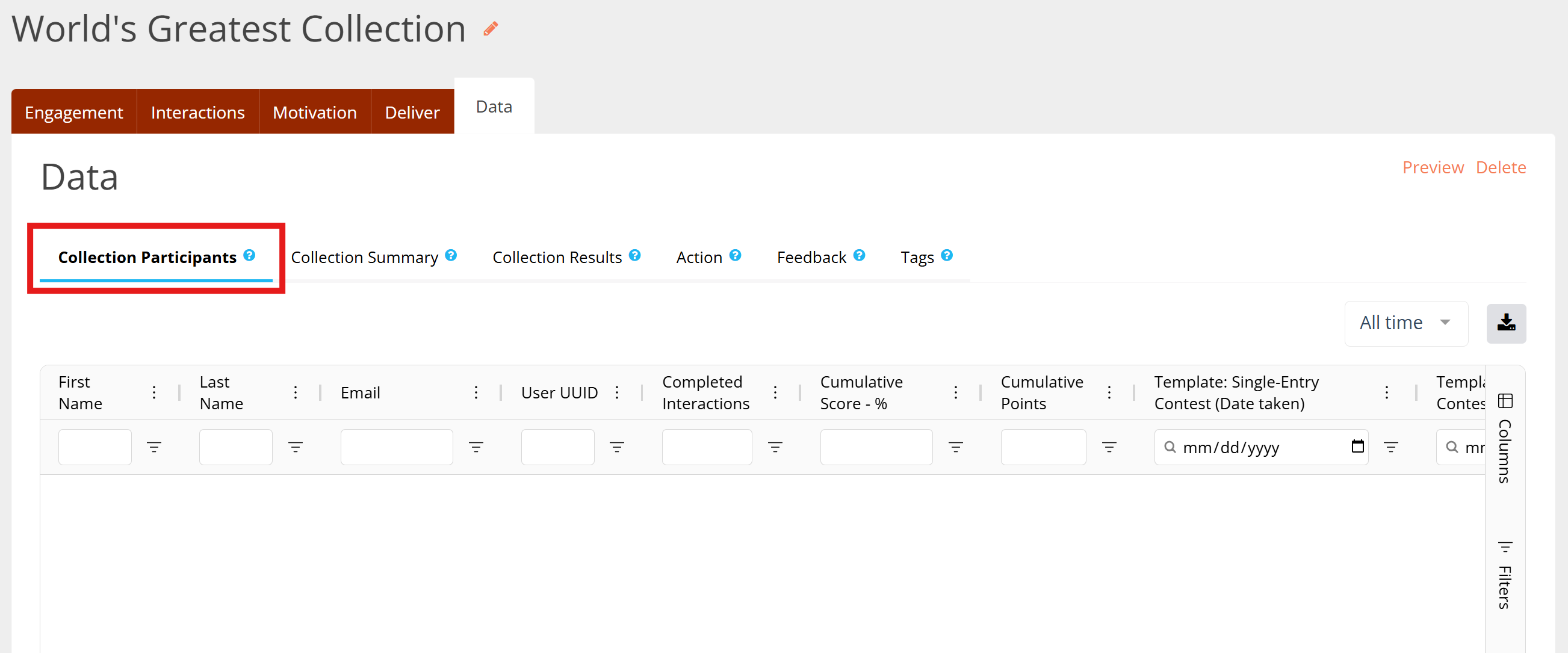Switch to the Interactions tab
Image resolution: width=1568 pixels, height=653 pixels.
(x=198, y=112)
